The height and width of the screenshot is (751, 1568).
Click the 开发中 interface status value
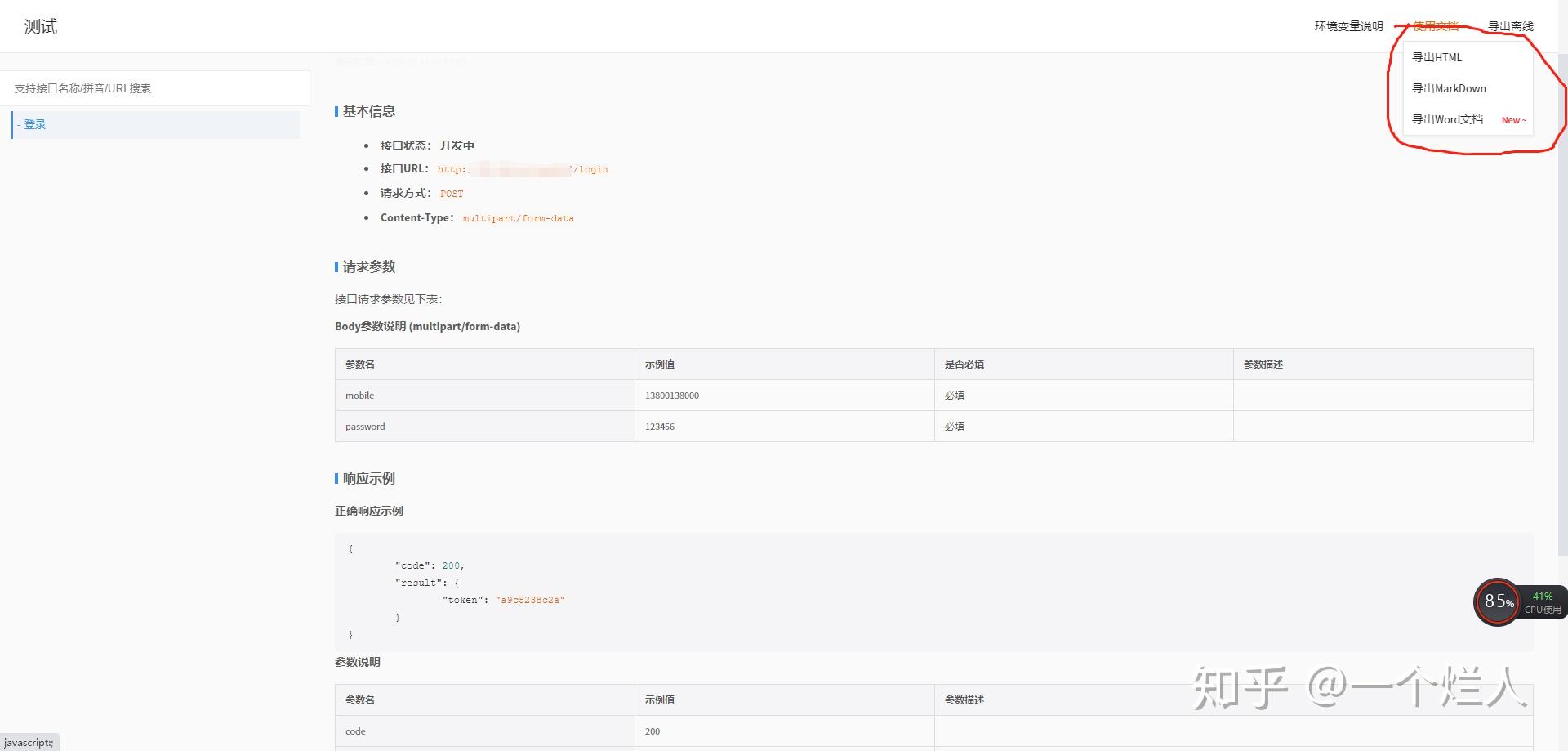(457, 145)
